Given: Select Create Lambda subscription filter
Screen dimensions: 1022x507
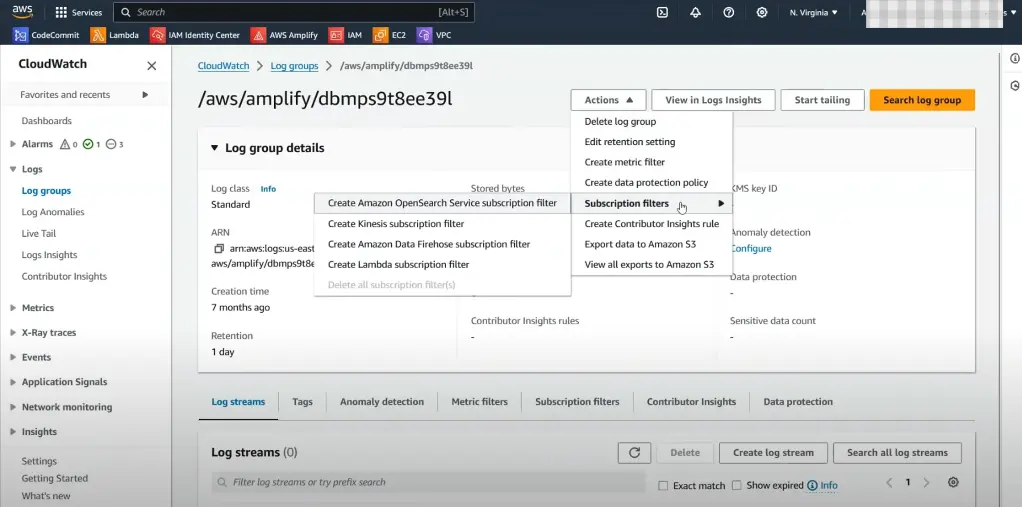Looking at the screenshot, I should click(398, 265).
